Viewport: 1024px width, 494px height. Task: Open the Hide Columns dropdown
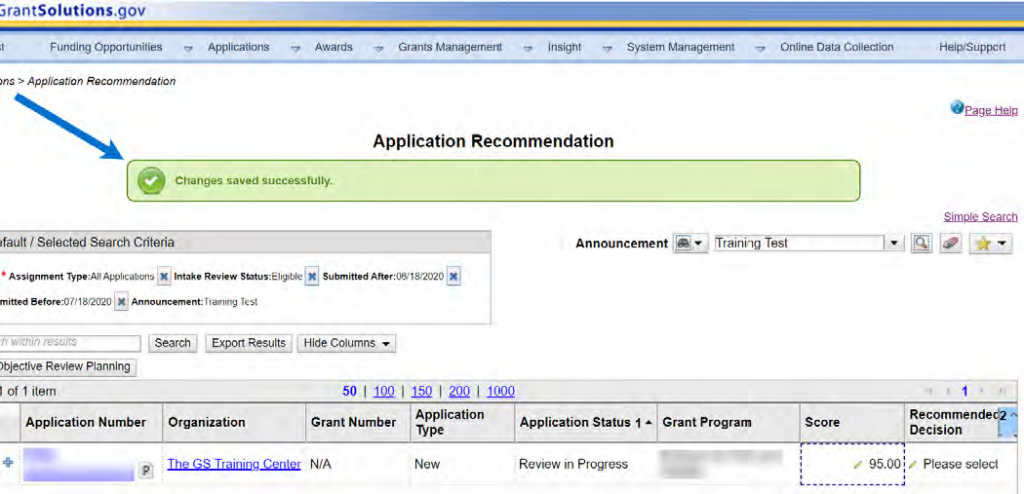[346, 343]
